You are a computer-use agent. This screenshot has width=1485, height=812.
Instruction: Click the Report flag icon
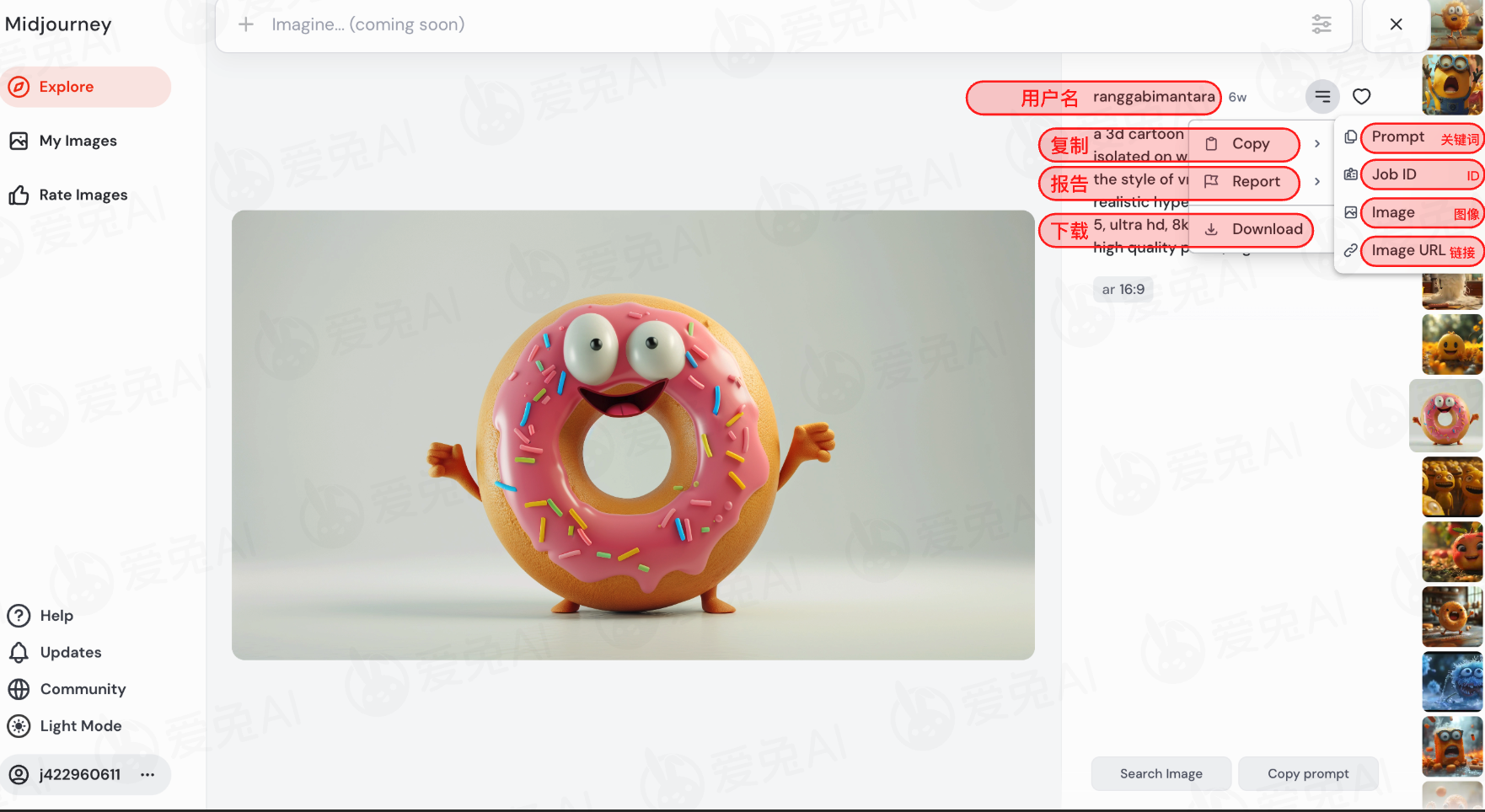(x=1211, y=181)
